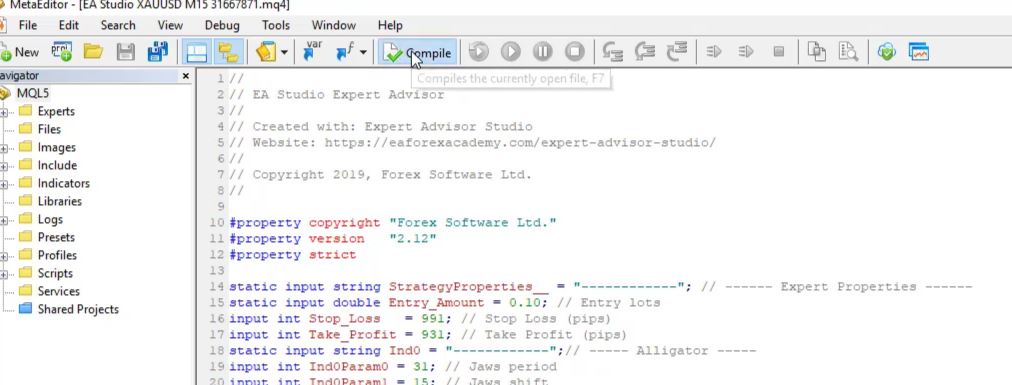Expand the Experts folder in Navigator
Screen dimensions: 1012x385
(4, 112)
